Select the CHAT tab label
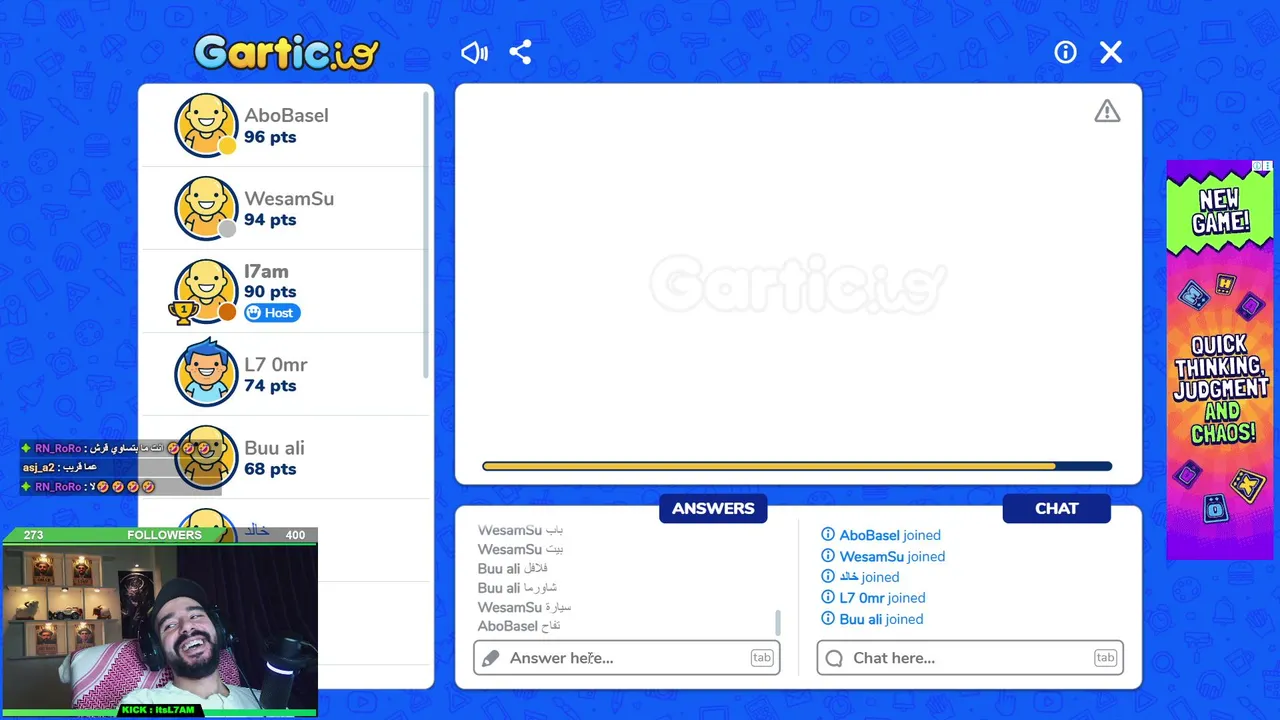Image resolution: width=1280 pixels, height=720 pixels. click(x=1056, y=508)
